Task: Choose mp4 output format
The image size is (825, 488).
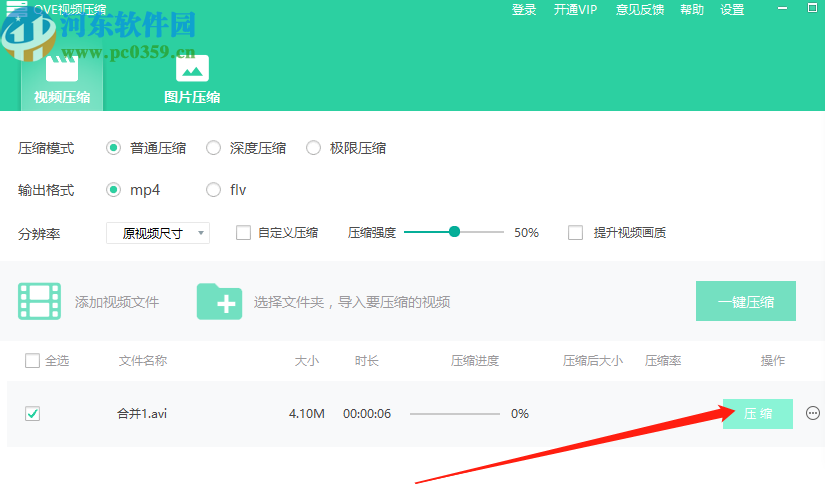Action: click(x=113, y=190)
